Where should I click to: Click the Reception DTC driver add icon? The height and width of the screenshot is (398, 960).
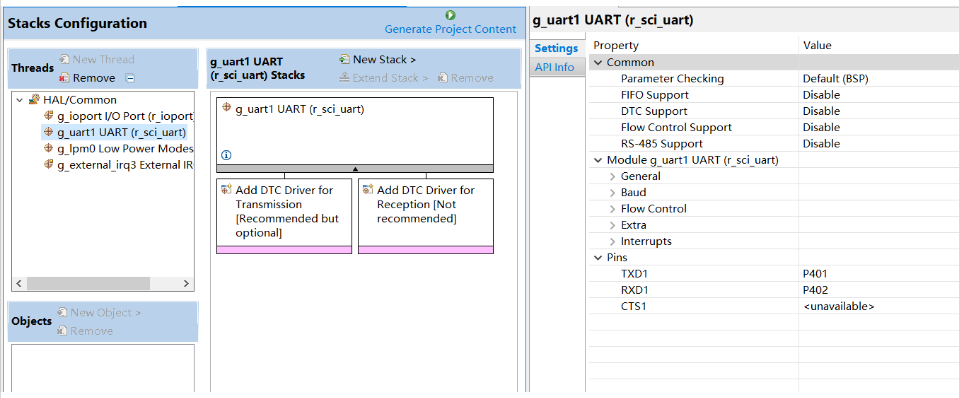point(367,189)
